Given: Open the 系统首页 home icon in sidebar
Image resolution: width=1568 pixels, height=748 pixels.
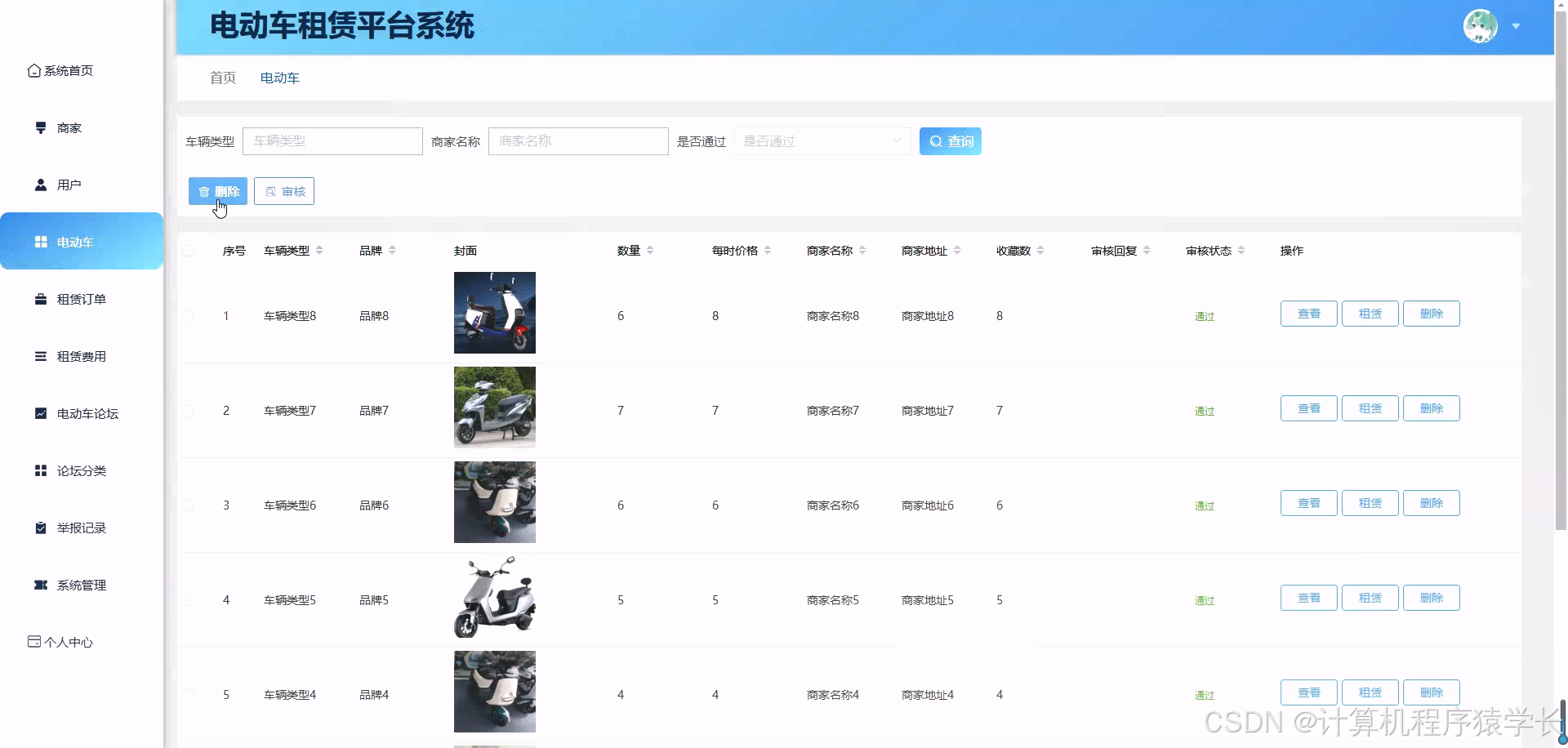Looking at the screenshot, I should [x=33, y=70].
